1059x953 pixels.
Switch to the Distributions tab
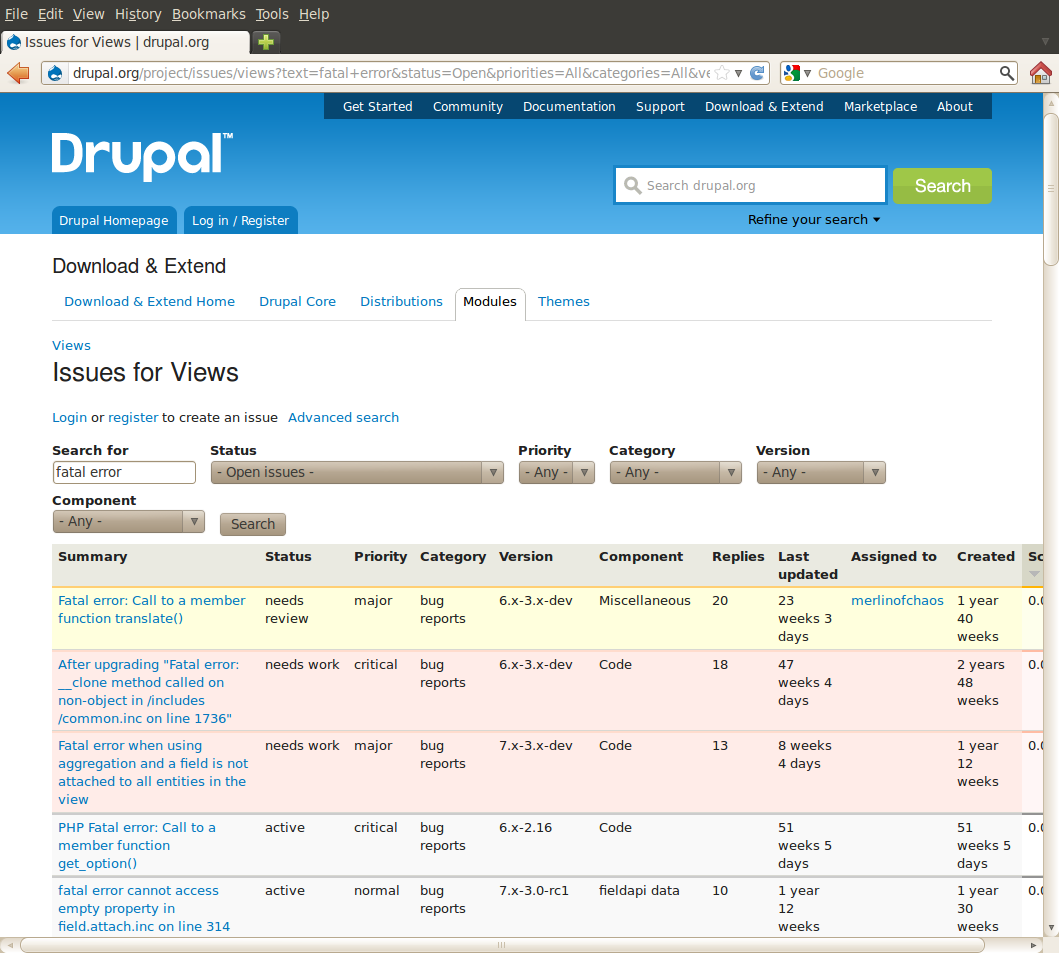pyautogui.click(x=401, y=301)
